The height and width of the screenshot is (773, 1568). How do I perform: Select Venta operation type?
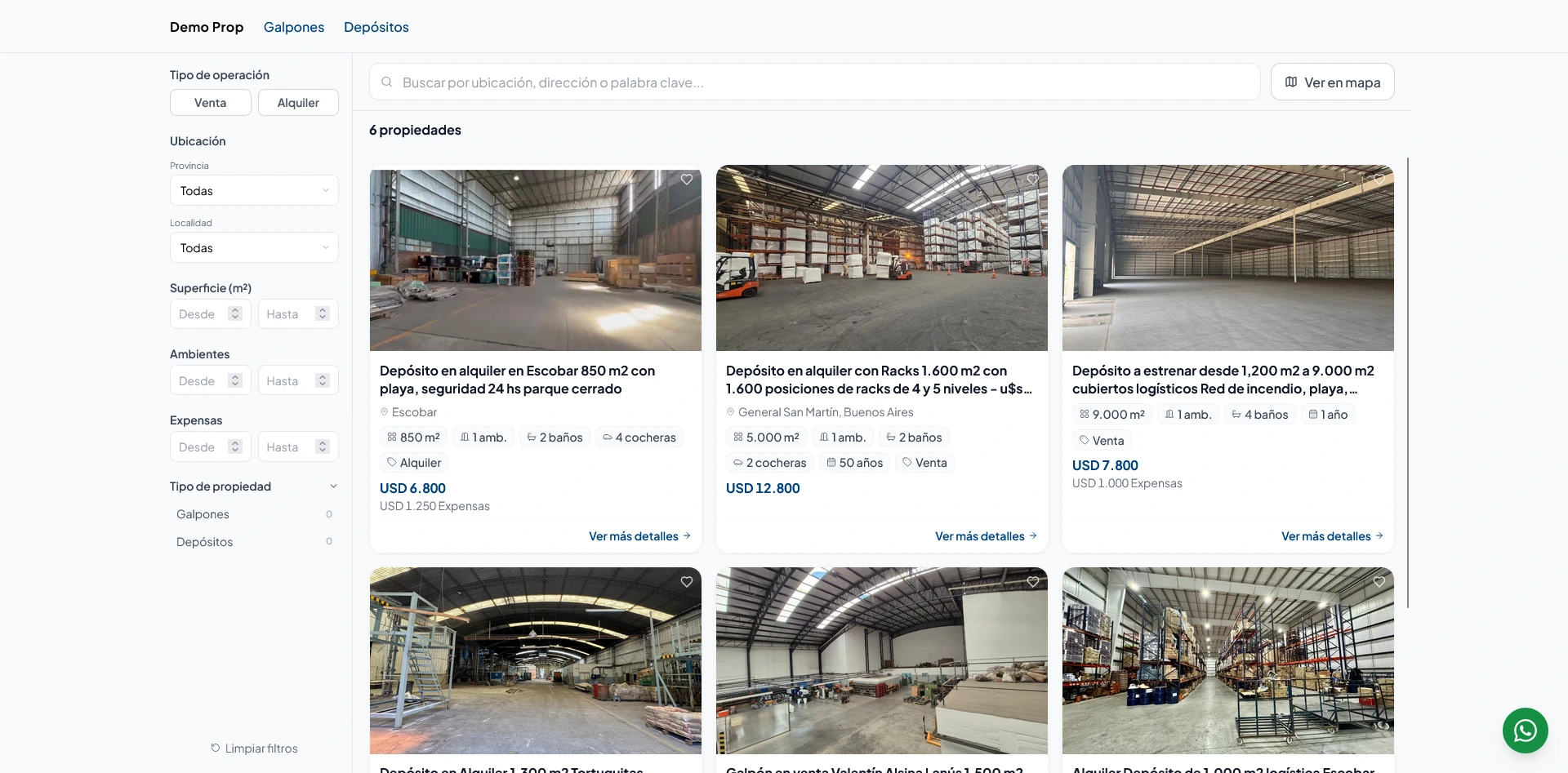211,103
